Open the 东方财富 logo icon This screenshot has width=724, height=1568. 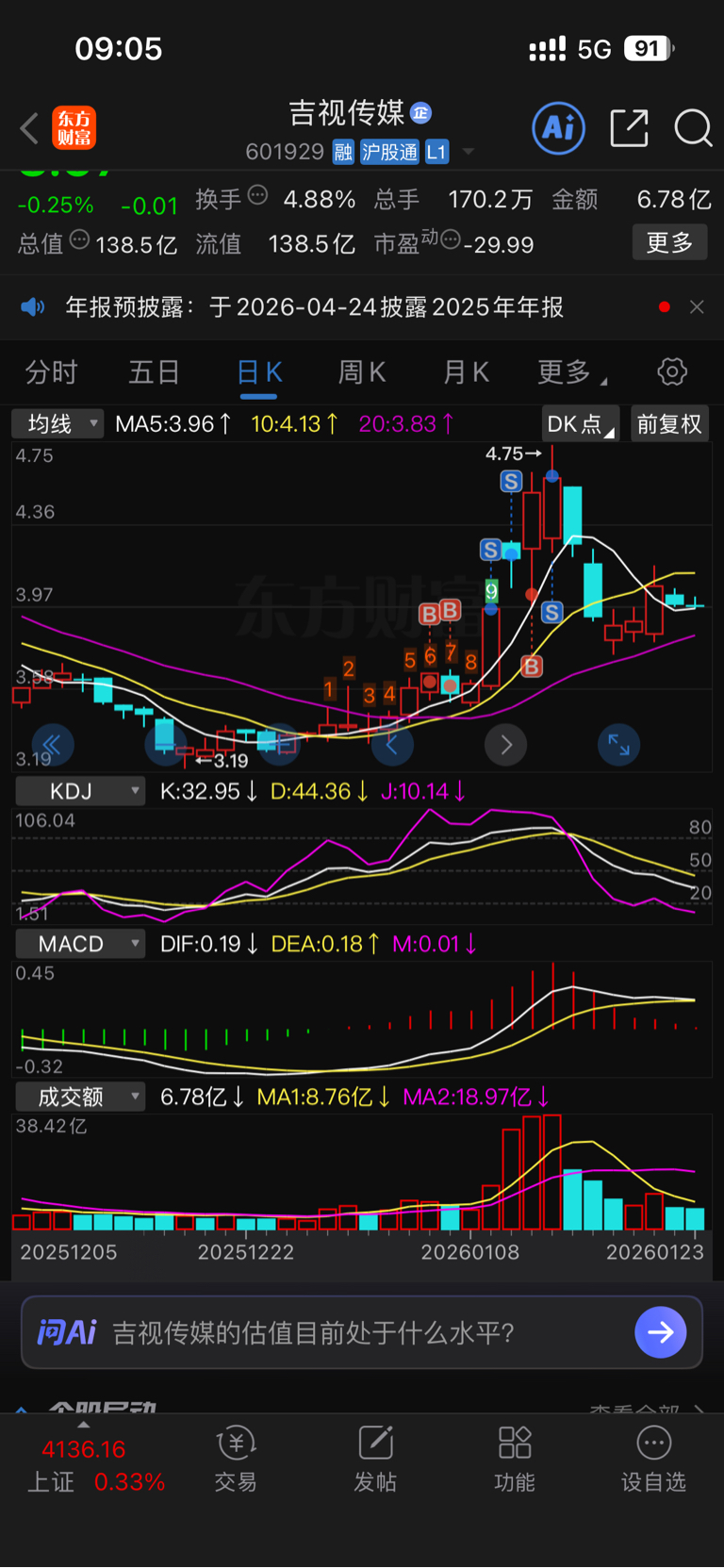point(74,128)
